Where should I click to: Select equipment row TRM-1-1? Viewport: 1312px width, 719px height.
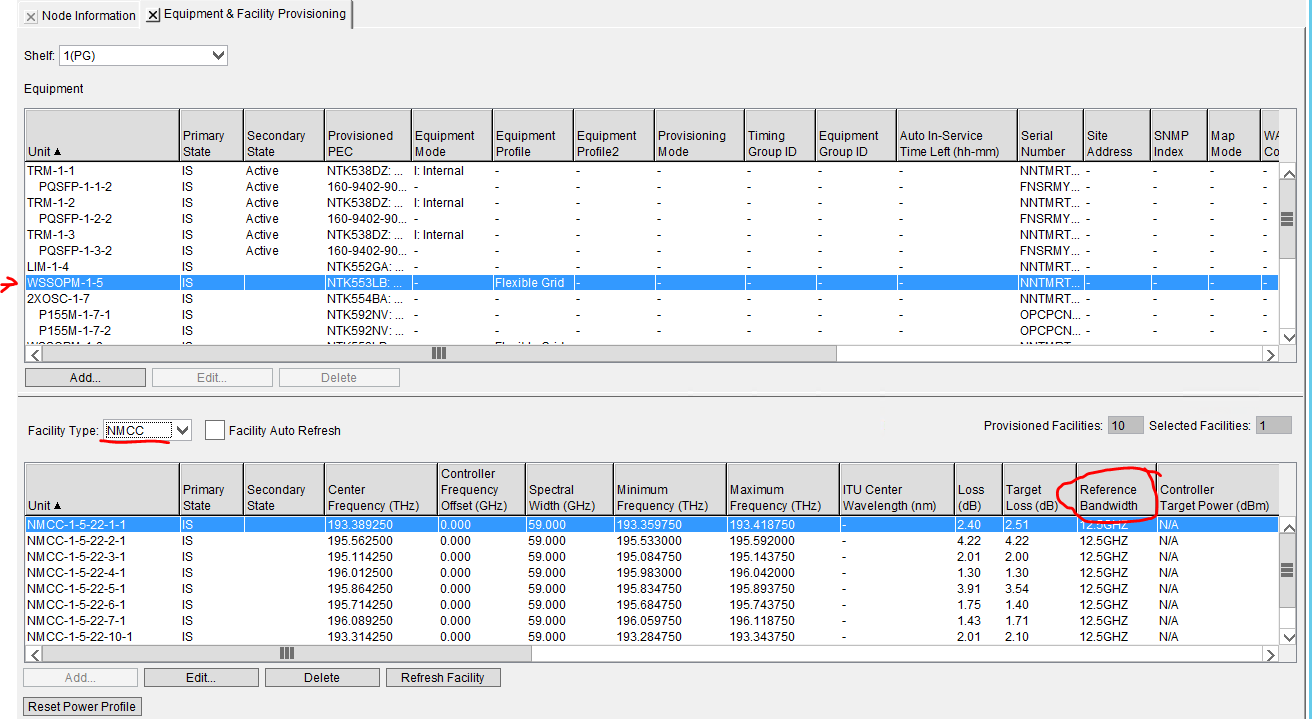point(652,171)
